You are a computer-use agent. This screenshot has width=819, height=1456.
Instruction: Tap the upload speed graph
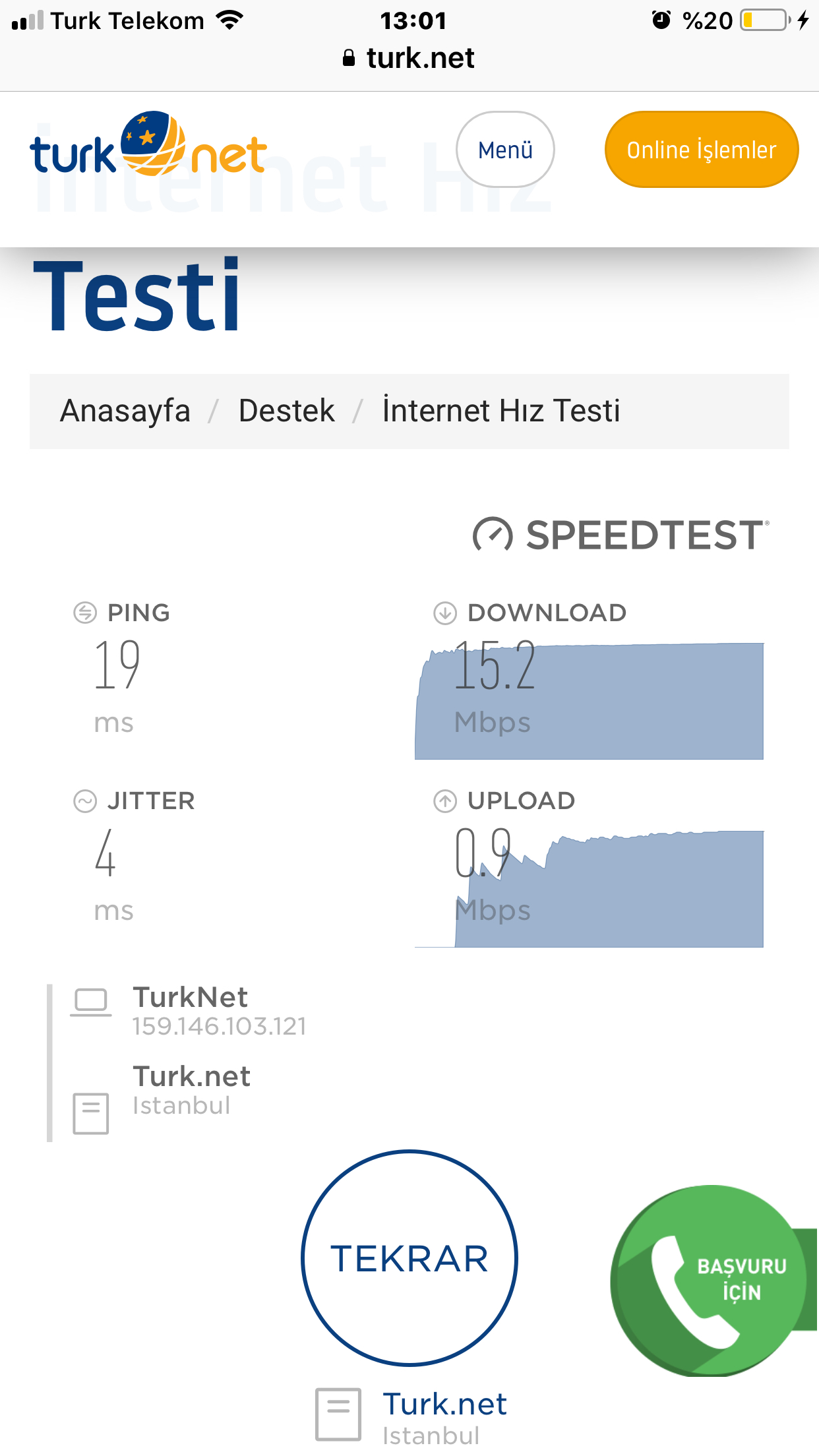[x=589, y=889]
